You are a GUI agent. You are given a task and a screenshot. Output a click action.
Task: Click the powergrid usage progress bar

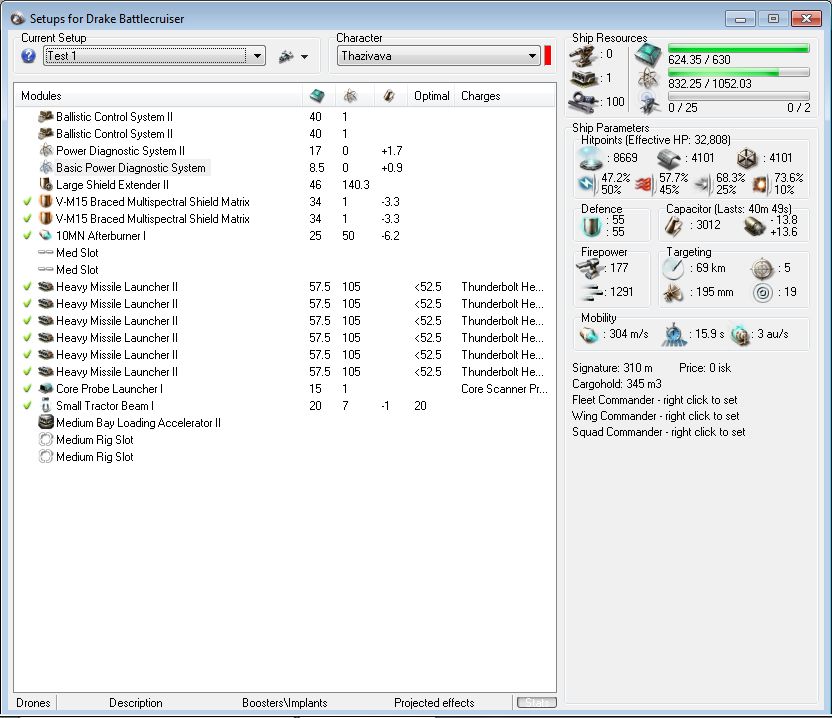click(x=739, y=72)
